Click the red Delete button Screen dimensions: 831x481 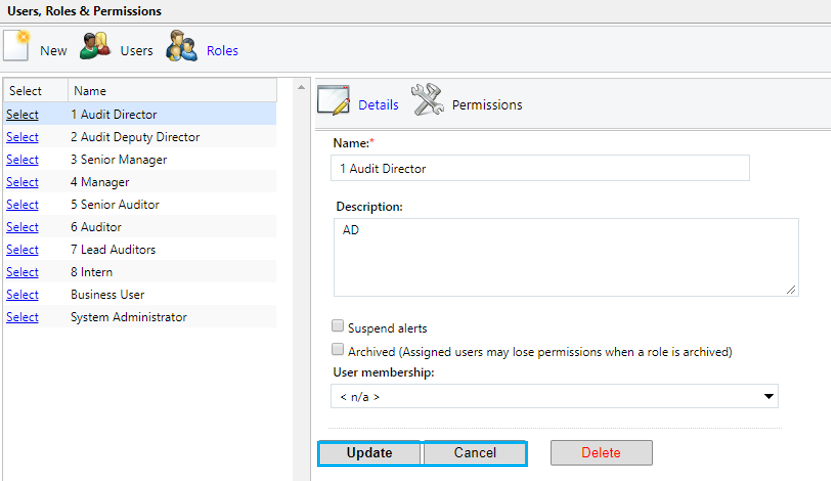coord(601,453)
